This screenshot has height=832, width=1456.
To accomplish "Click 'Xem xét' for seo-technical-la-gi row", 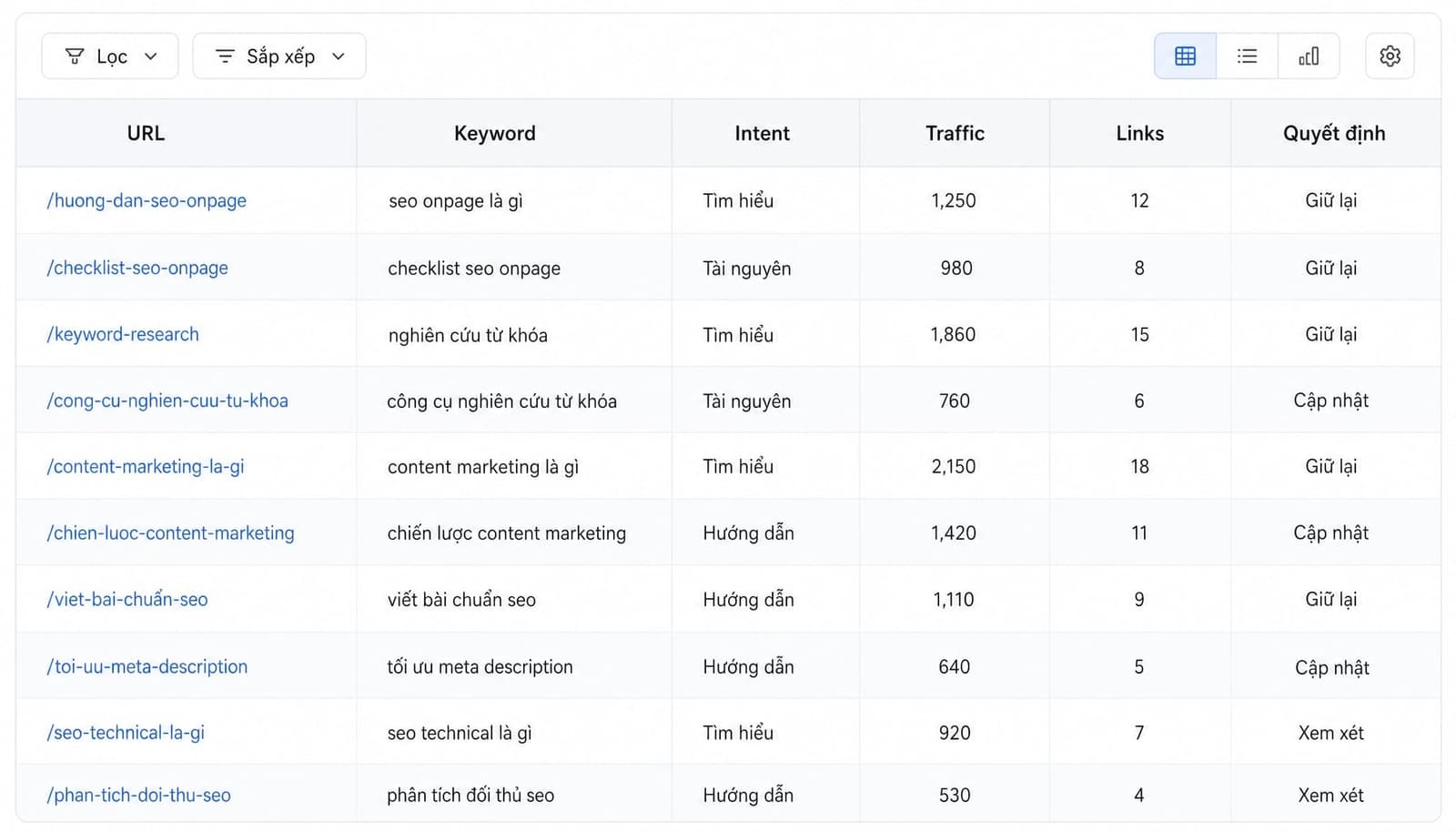I will (x=1331, y=733).
